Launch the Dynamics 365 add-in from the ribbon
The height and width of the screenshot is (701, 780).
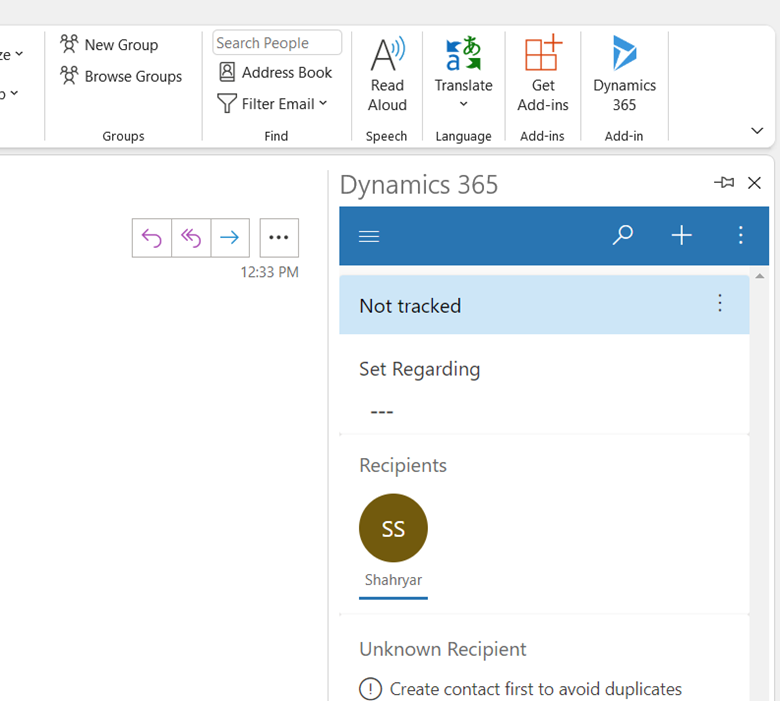click(624, 74)
